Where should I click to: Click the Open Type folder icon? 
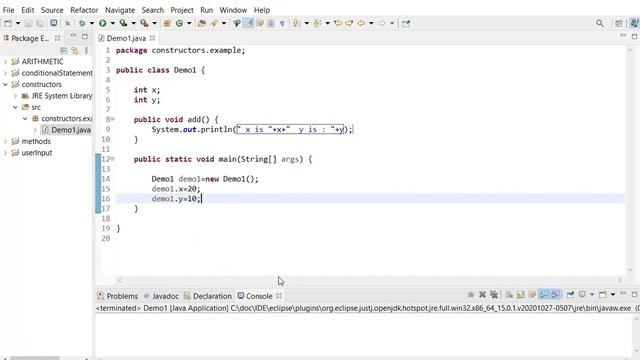tap(202, 23)
